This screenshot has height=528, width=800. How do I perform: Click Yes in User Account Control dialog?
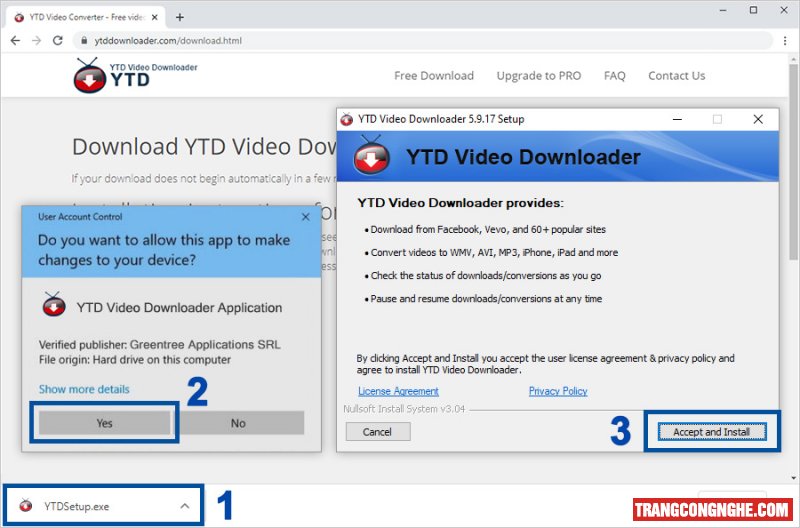pyautogui.click(x=105, y=423)
